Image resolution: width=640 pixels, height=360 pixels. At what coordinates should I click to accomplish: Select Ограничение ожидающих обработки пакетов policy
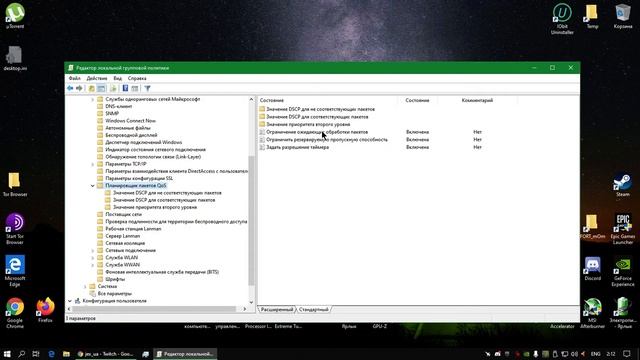(317, 132)
